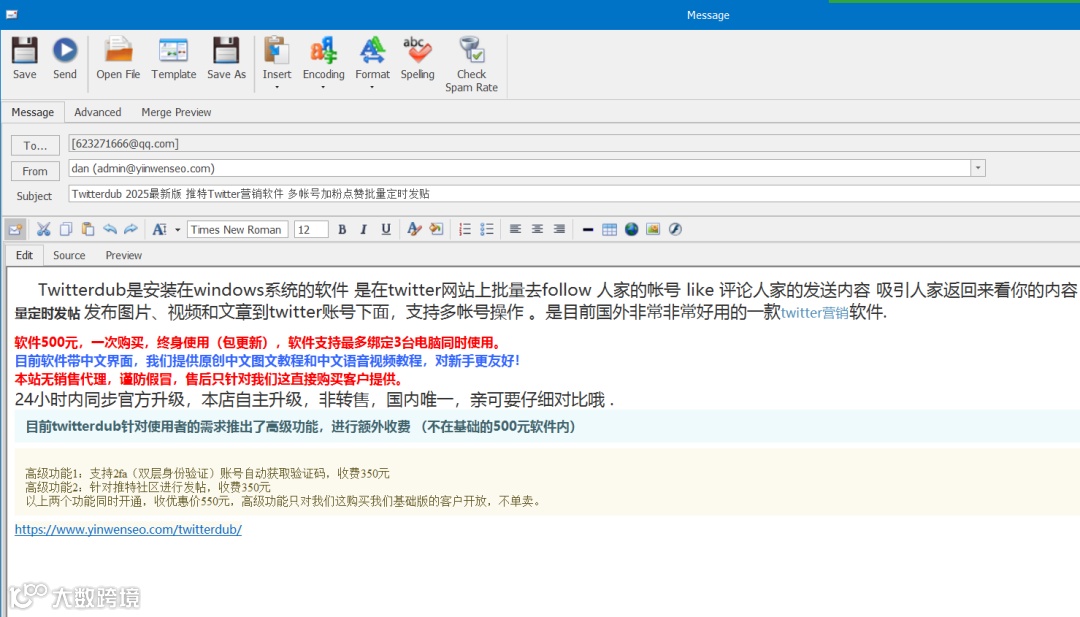Edit the To address field

(x=574, y=143)
